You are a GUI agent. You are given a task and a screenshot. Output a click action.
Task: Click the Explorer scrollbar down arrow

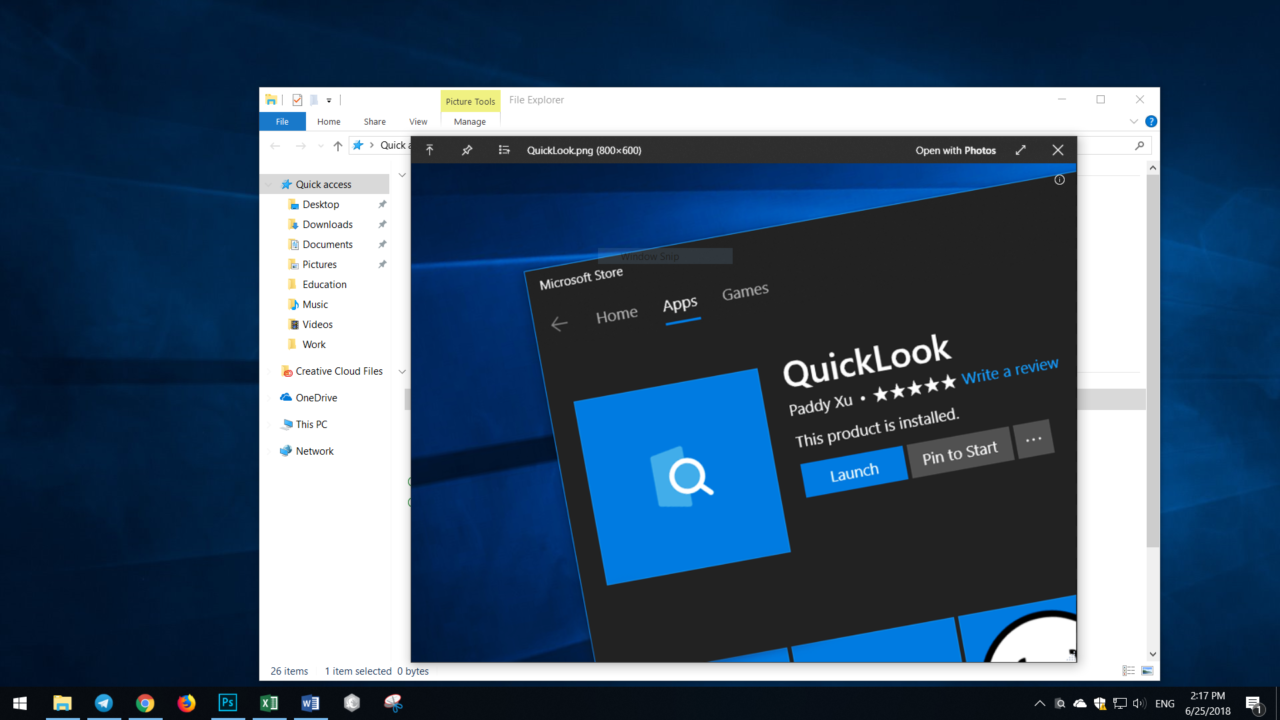(1152, 655)
